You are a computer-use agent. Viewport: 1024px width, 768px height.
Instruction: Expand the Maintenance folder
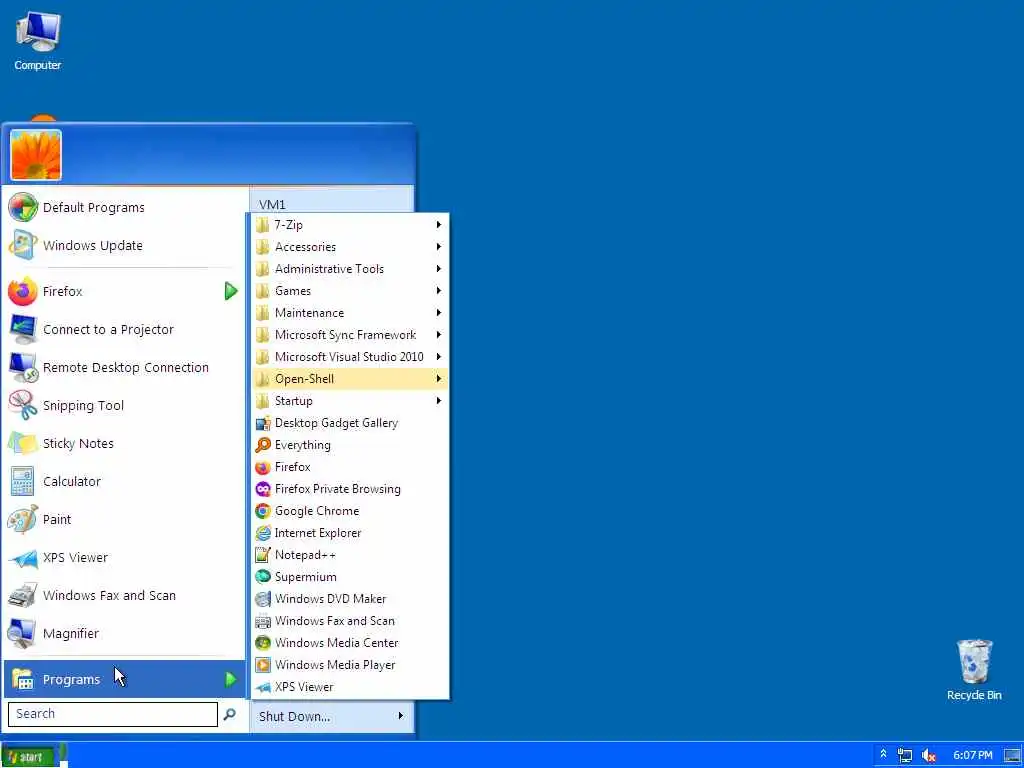tap(350, 313)
